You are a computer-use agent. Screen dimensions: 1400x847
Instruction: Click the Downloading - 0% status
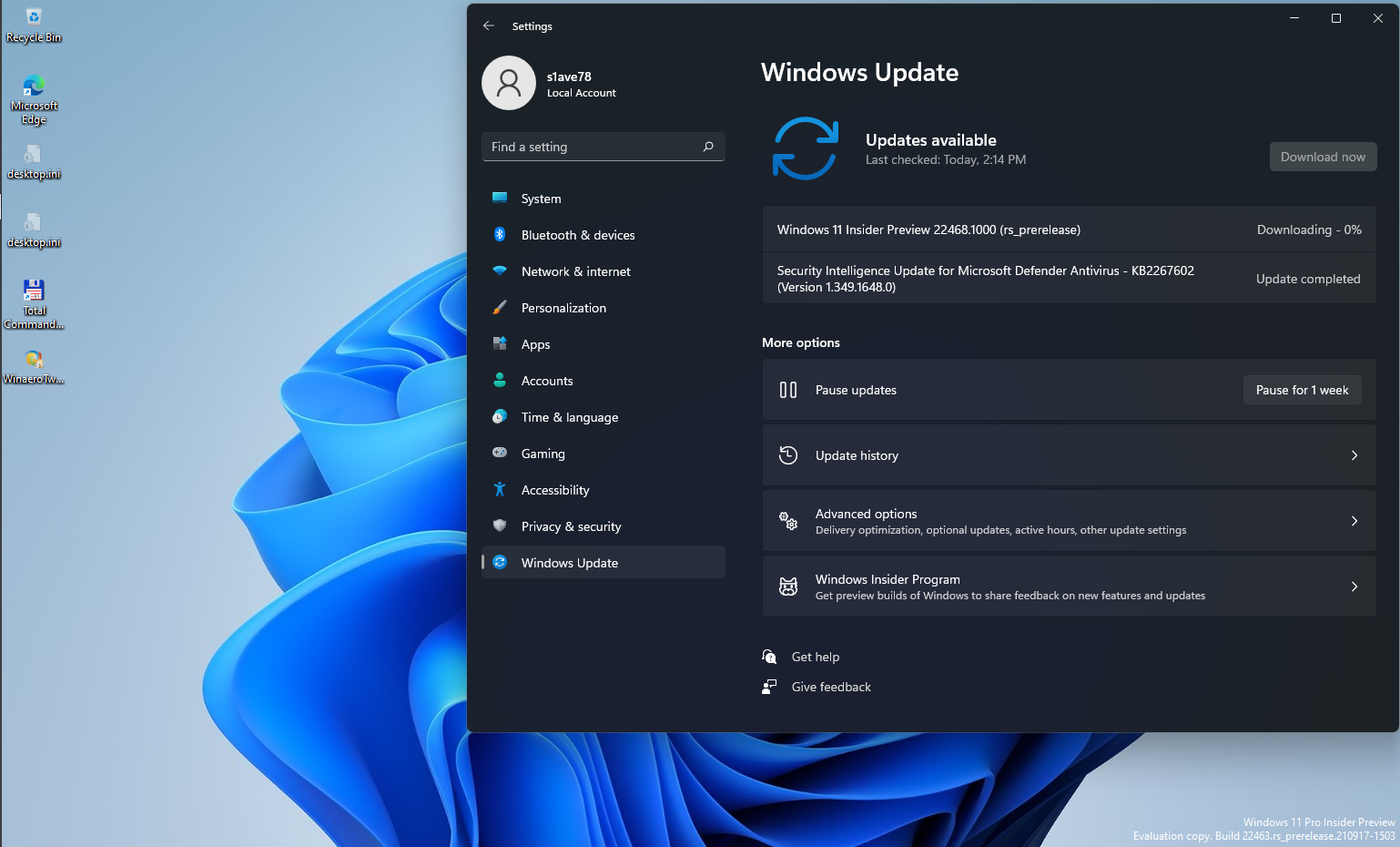point(1309,230)
